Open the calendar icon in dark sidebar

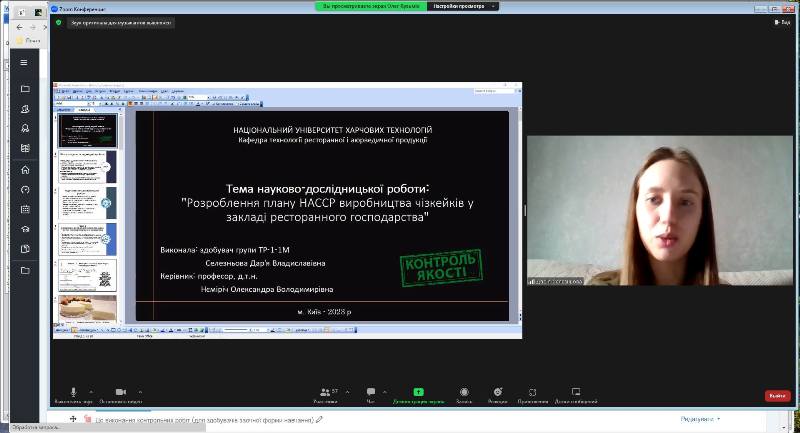[x=25, y=209]
